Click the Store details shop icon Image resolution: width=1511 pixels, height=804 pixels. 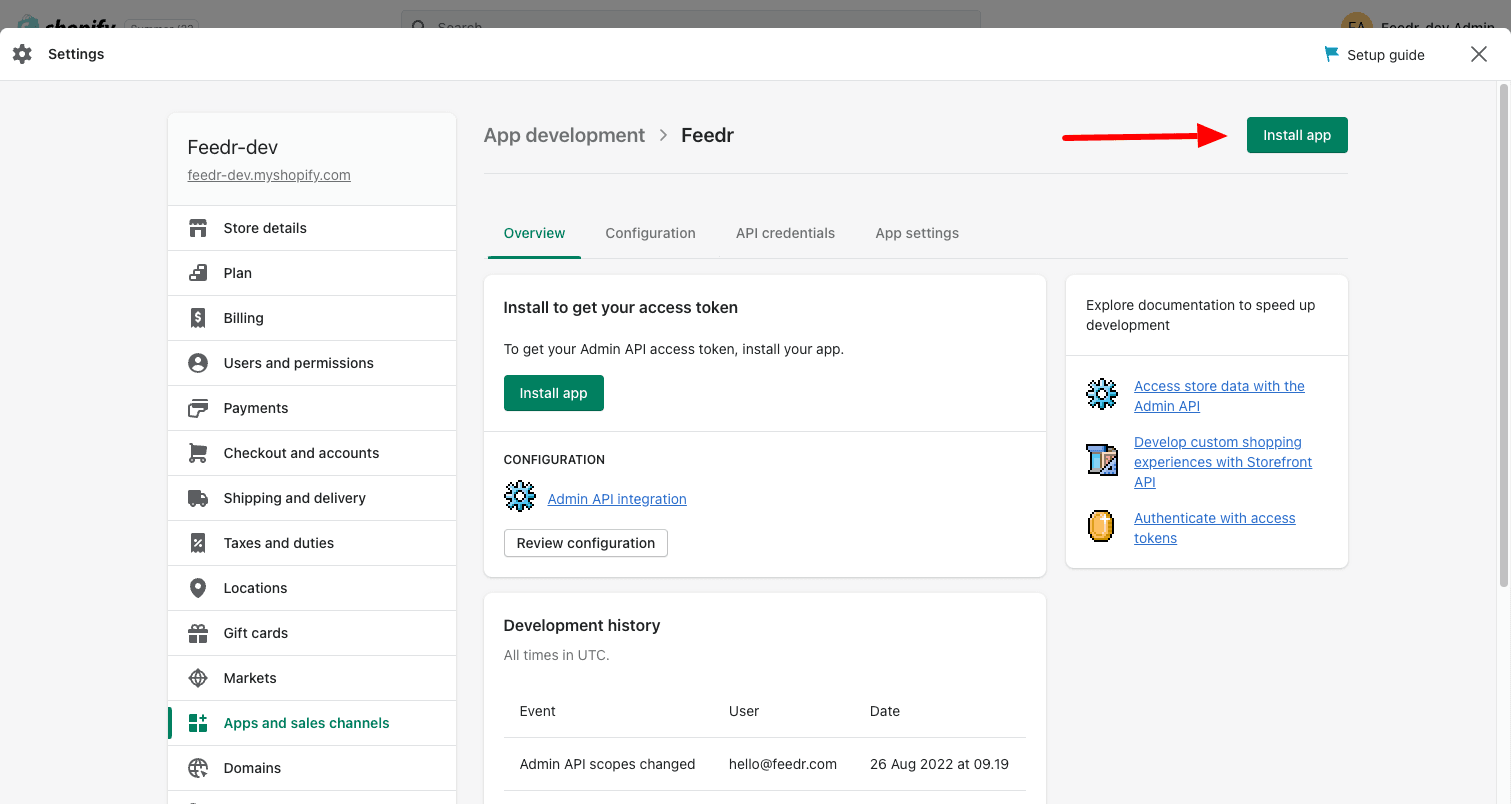198,228
